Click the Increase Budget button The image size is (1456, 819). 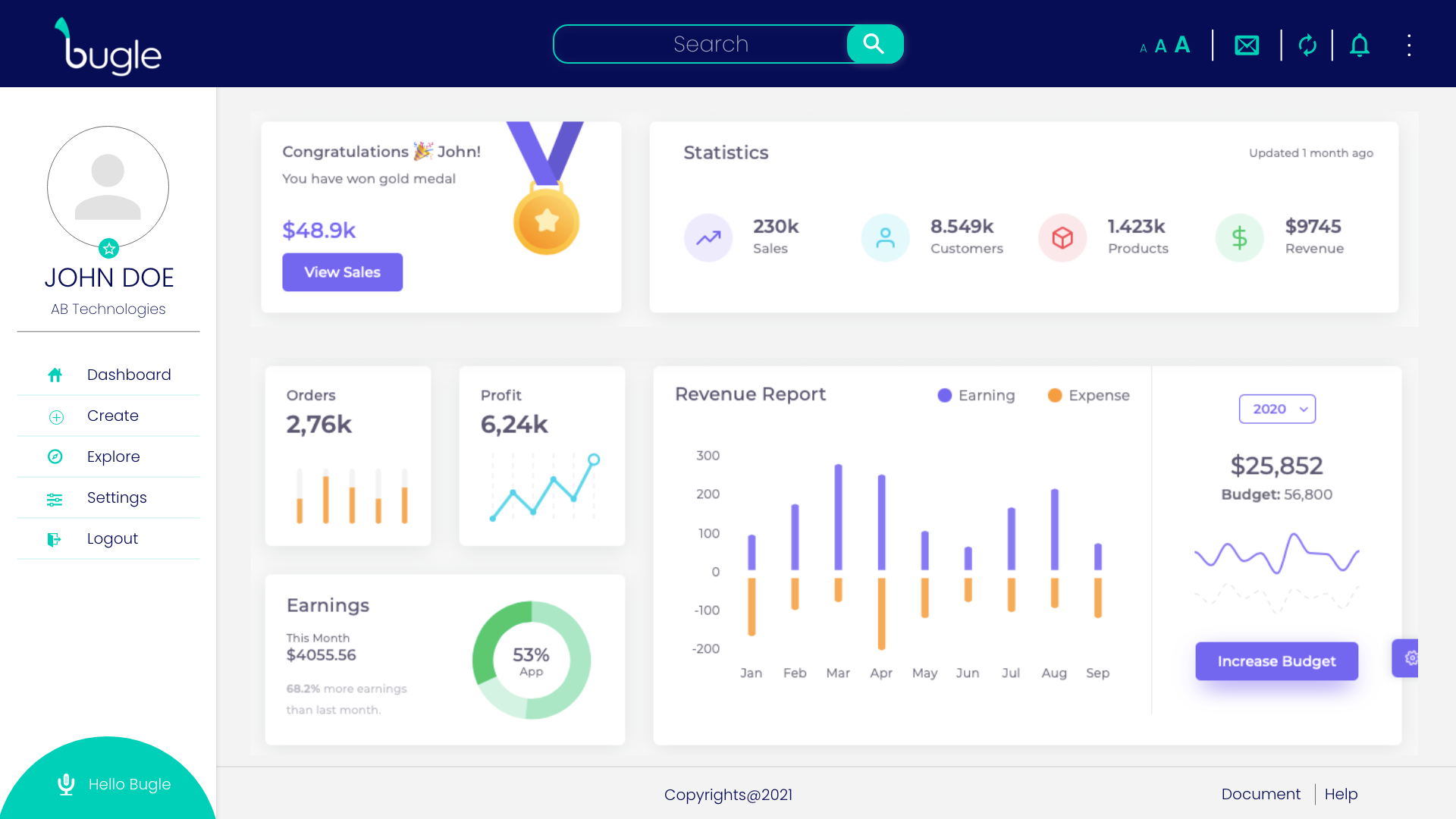point(1276,661)
